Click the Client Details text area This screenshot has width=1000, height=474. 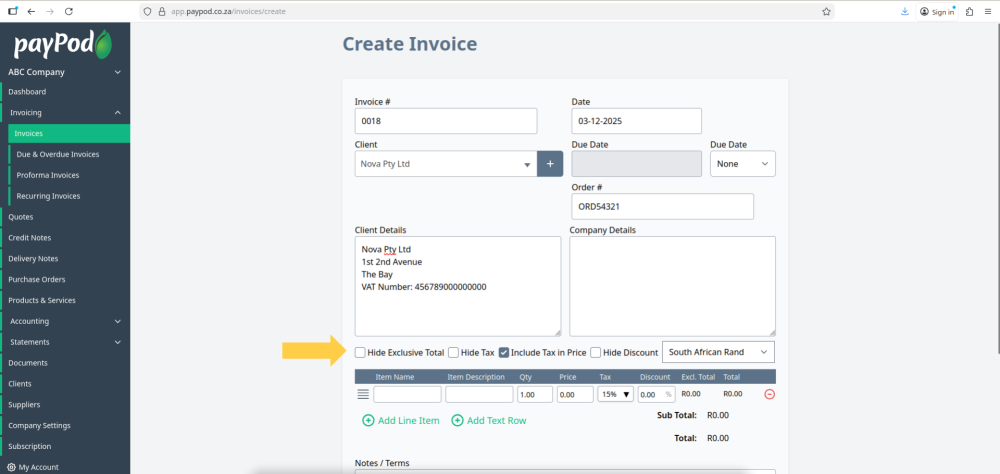click(x=458, y=286)
